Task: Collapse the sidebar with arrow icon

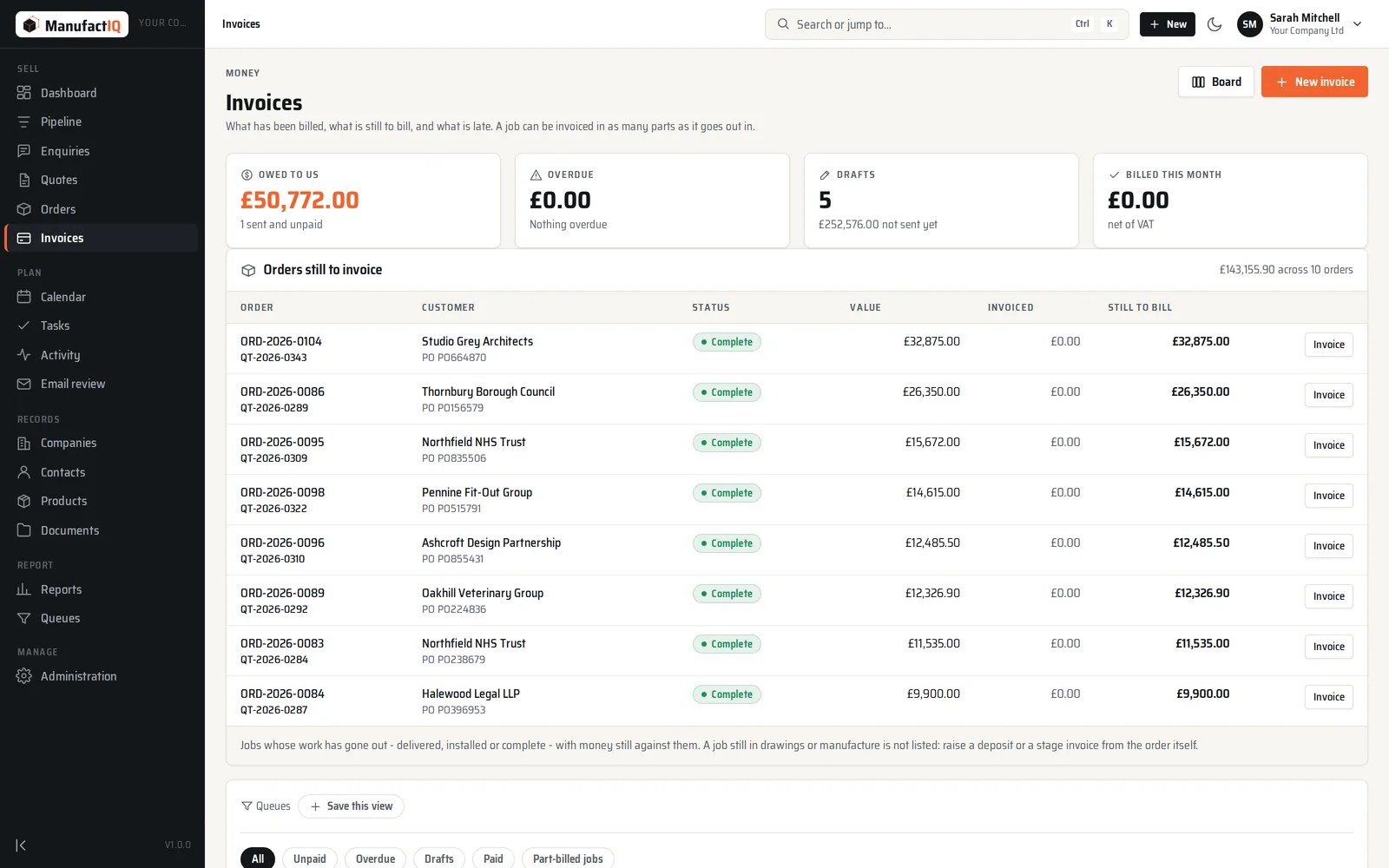Action: tap(21, 845)
